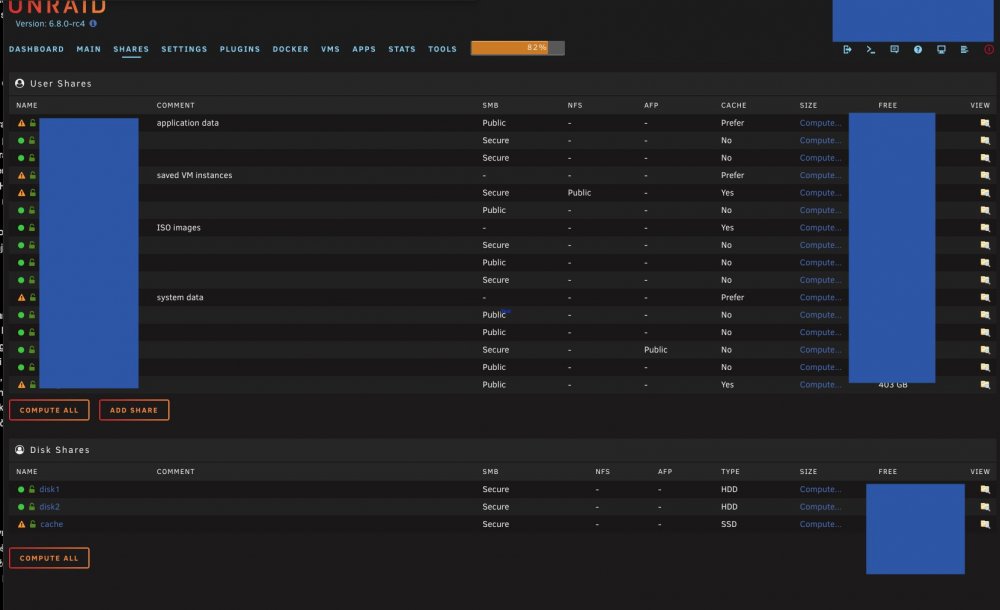Click the TYPE column header in Disk Shares
1000x610 pixels.
click(x=730, y=472)
